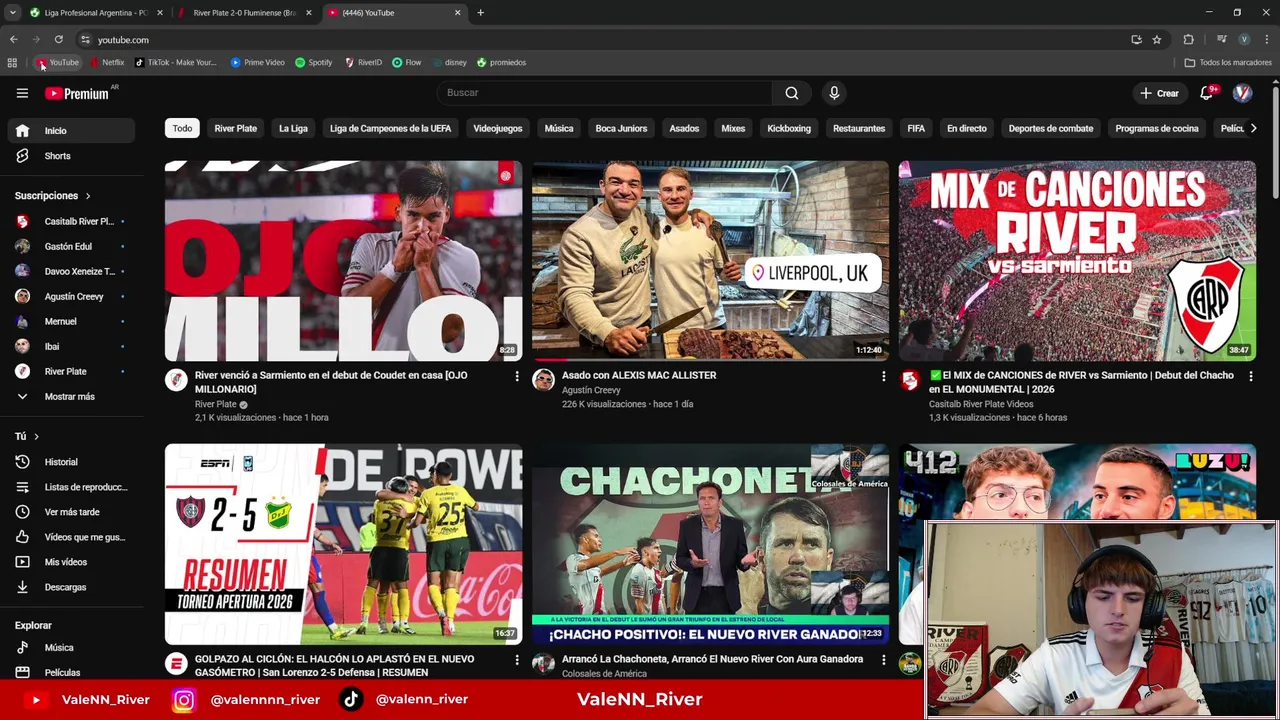The image size is (1280, 720).
Task: Open options menu for River venció a Sarmiento video
Action: (x=517, y=376)
